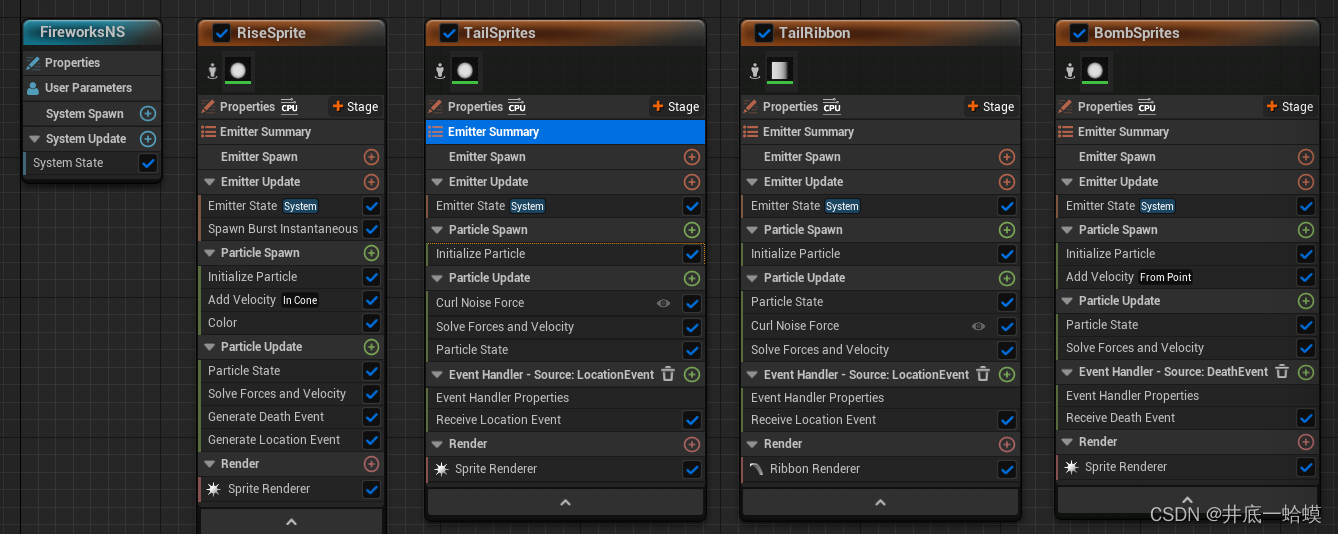The height and width of the screenshot is (534, 1338).
Task: Collapse the TailSprites emitter with bottom chevron
Action: [x=565, y=503]
